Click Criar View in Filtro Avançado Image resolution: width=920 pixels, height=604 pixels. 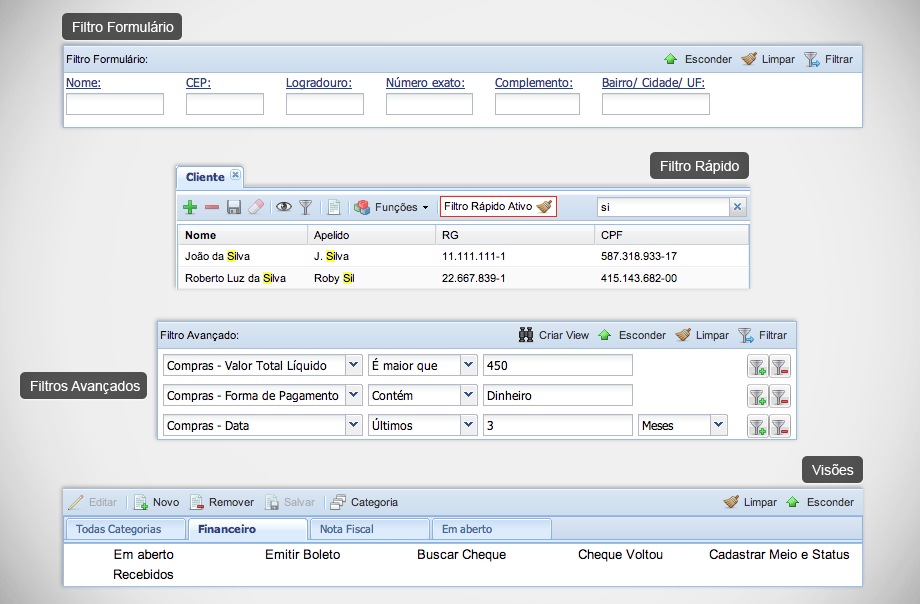(x=554, y=335)
